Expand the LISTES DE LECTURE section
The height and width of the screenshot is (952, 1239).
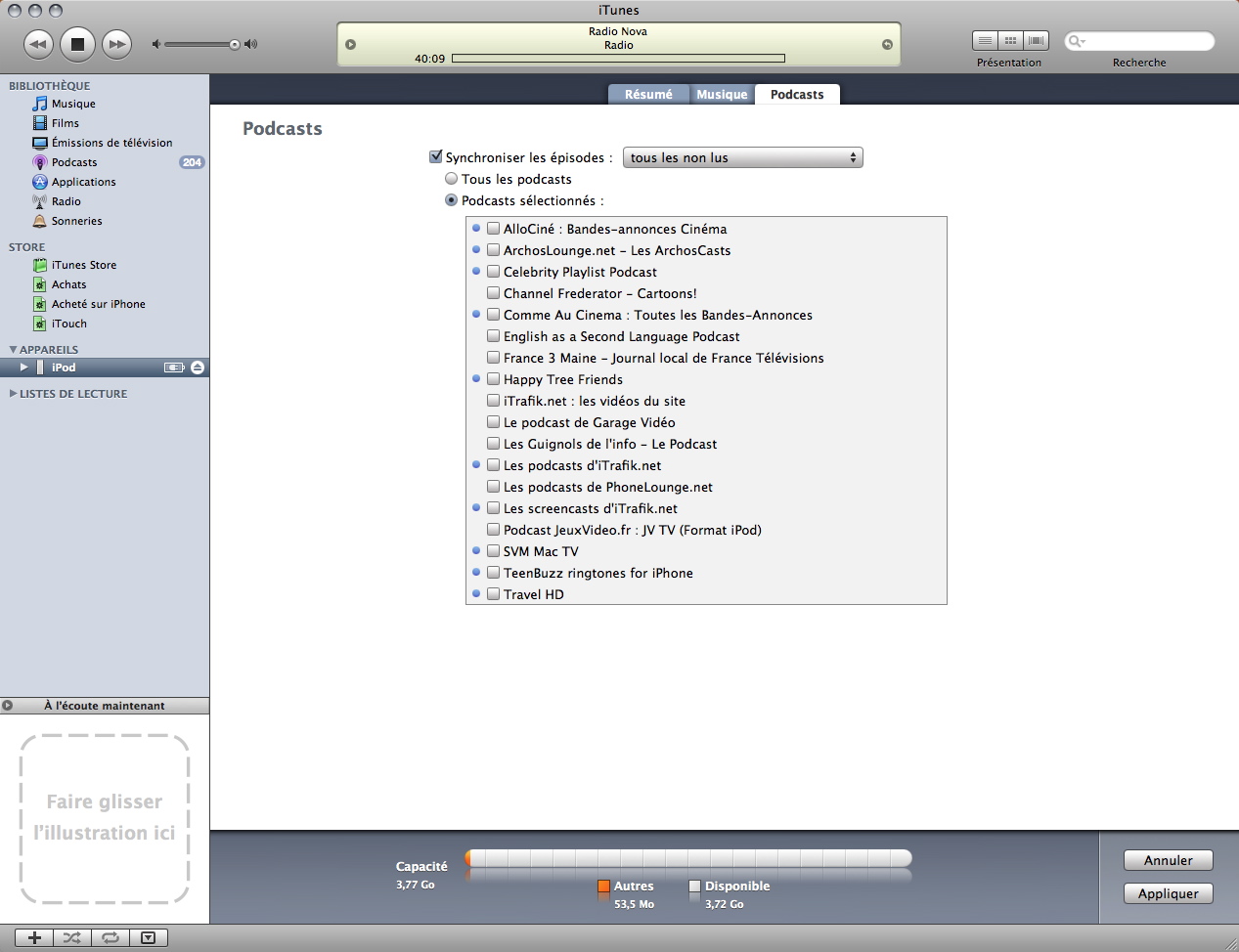(x=13, y=394)
